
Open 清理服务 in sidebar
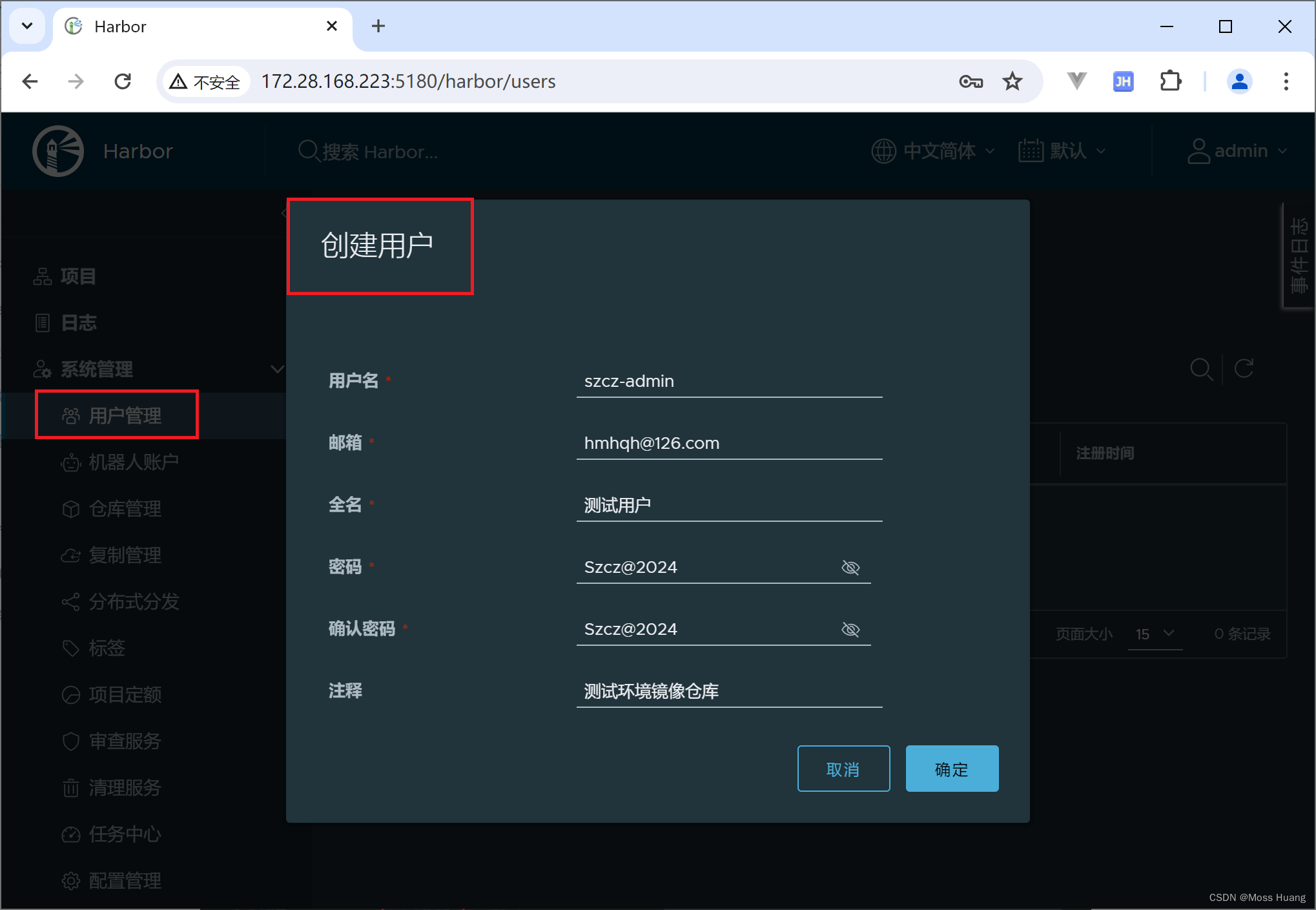[x=125, y=788]
